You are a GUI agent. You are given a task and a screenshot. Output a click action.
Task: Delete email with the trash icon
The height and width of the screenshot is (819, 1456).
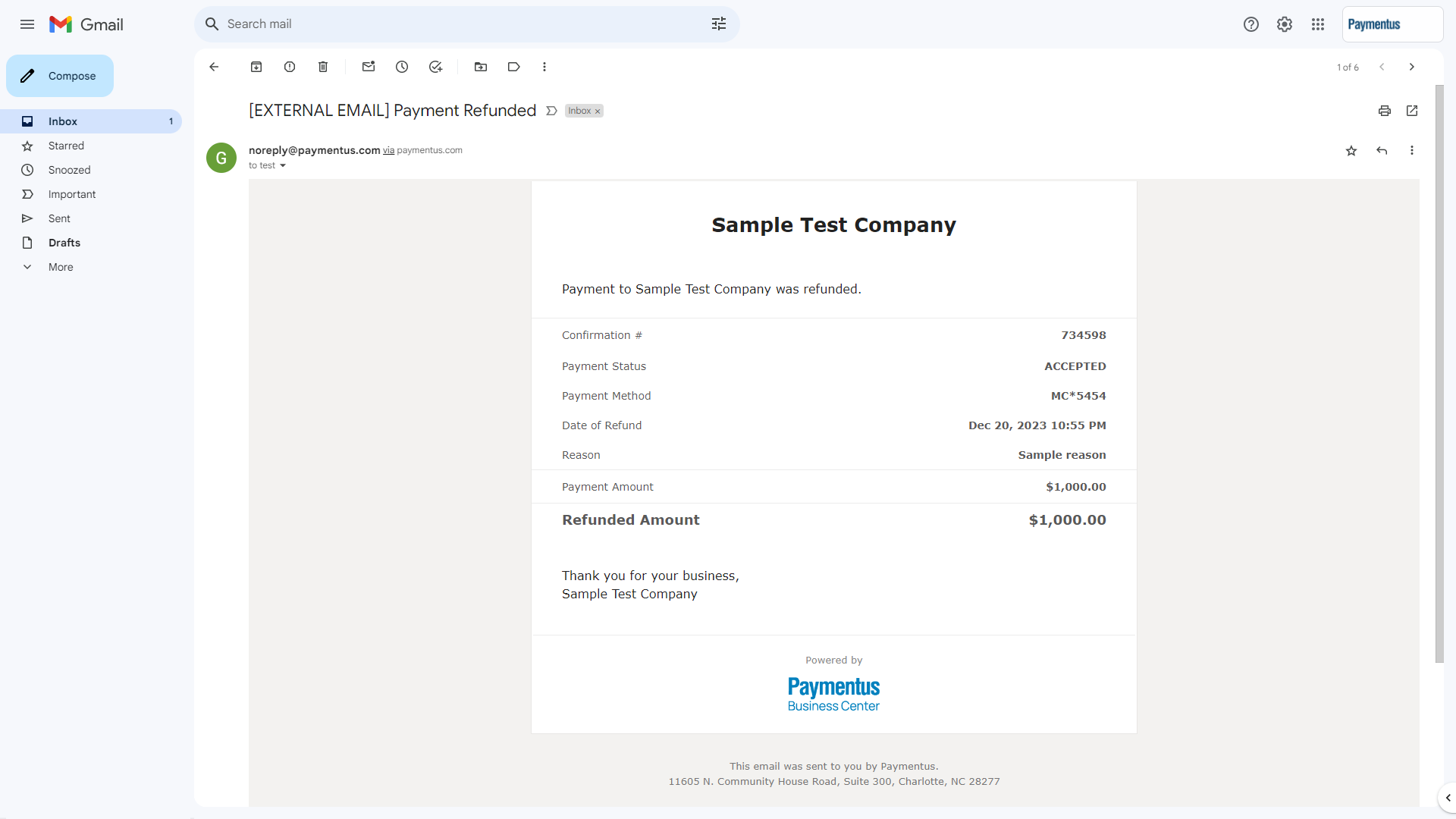point(323,67)
